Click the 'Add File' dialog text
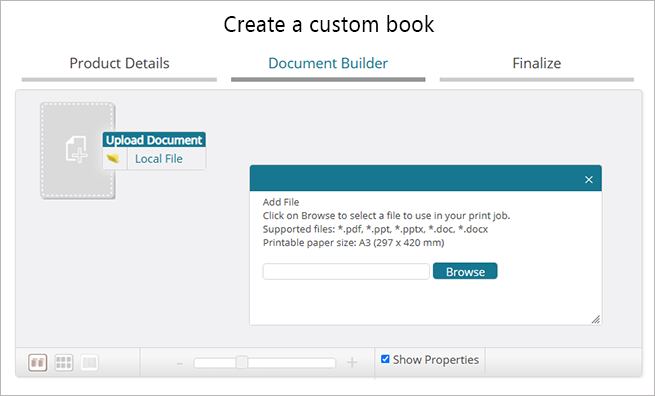 click(281, 202)
